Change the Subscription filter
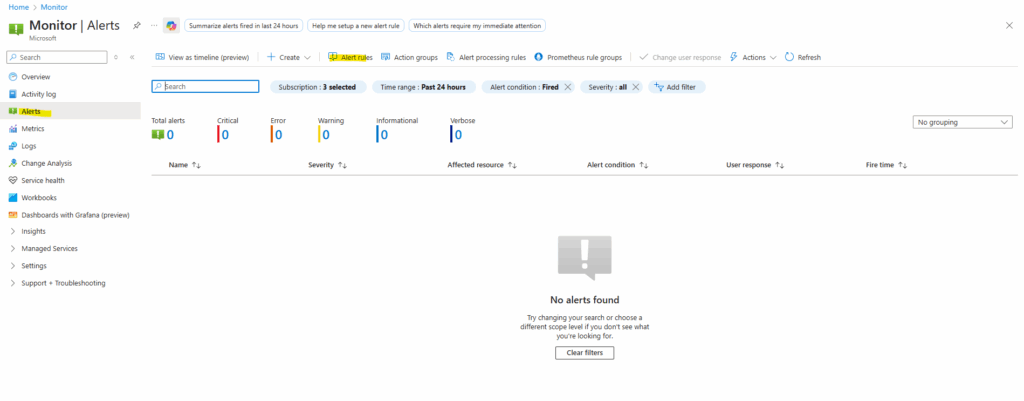The image size is (1024, 401). coord(317,87)
